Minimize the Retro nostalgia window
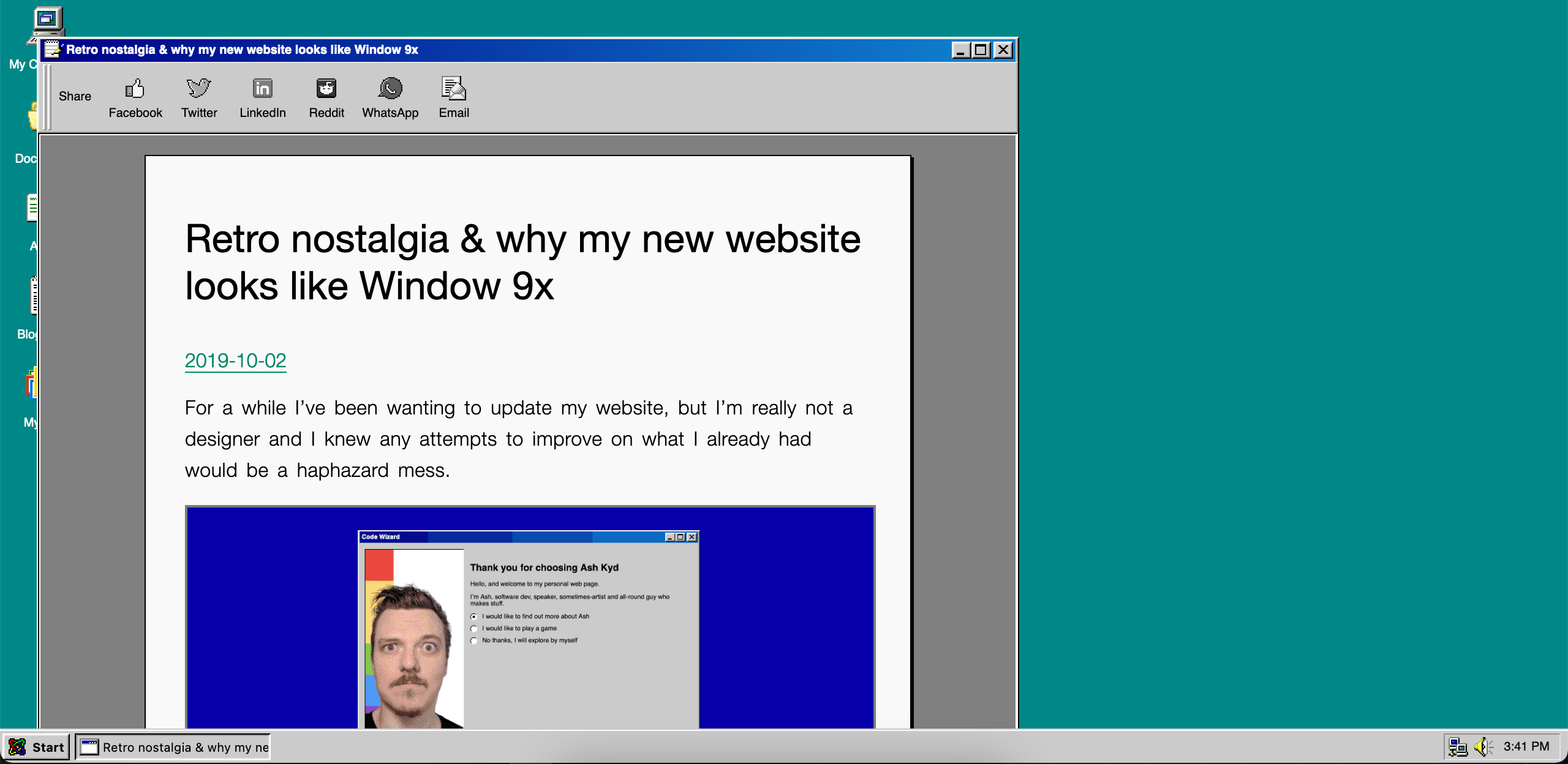1568x764 pixels. pyautogui.click(x=960, y=50)
